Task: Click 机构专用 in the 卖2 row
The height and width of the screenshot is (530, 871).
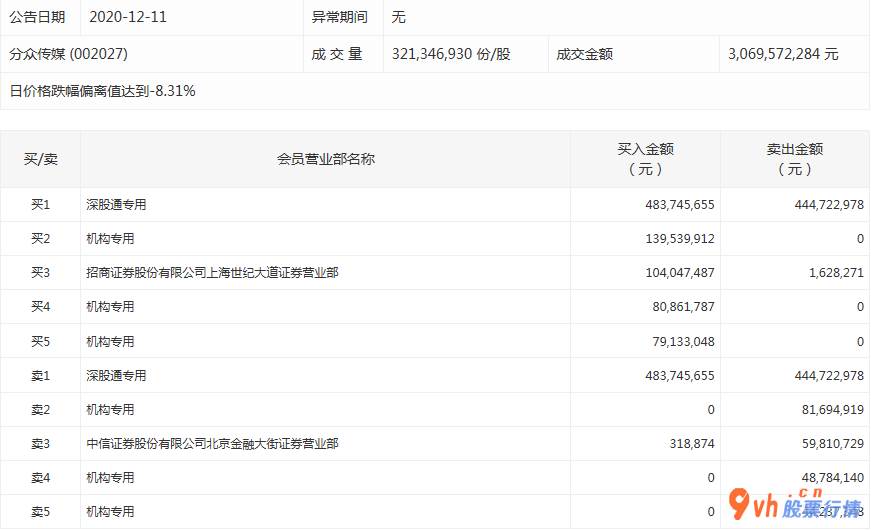Action: coord(110,410)
